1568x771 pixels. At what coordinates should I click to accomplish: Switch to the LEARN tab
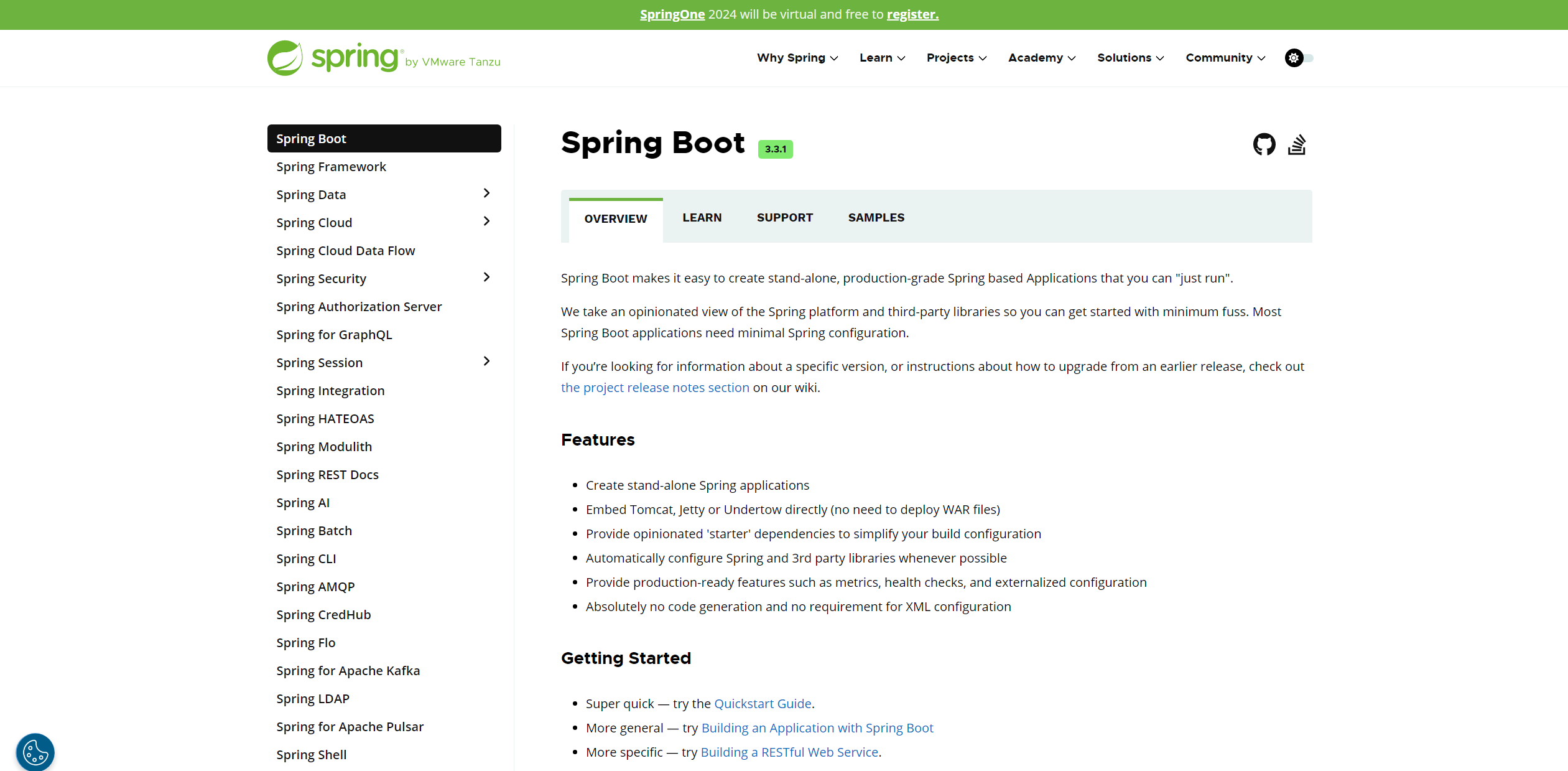[x=702, y=218]
